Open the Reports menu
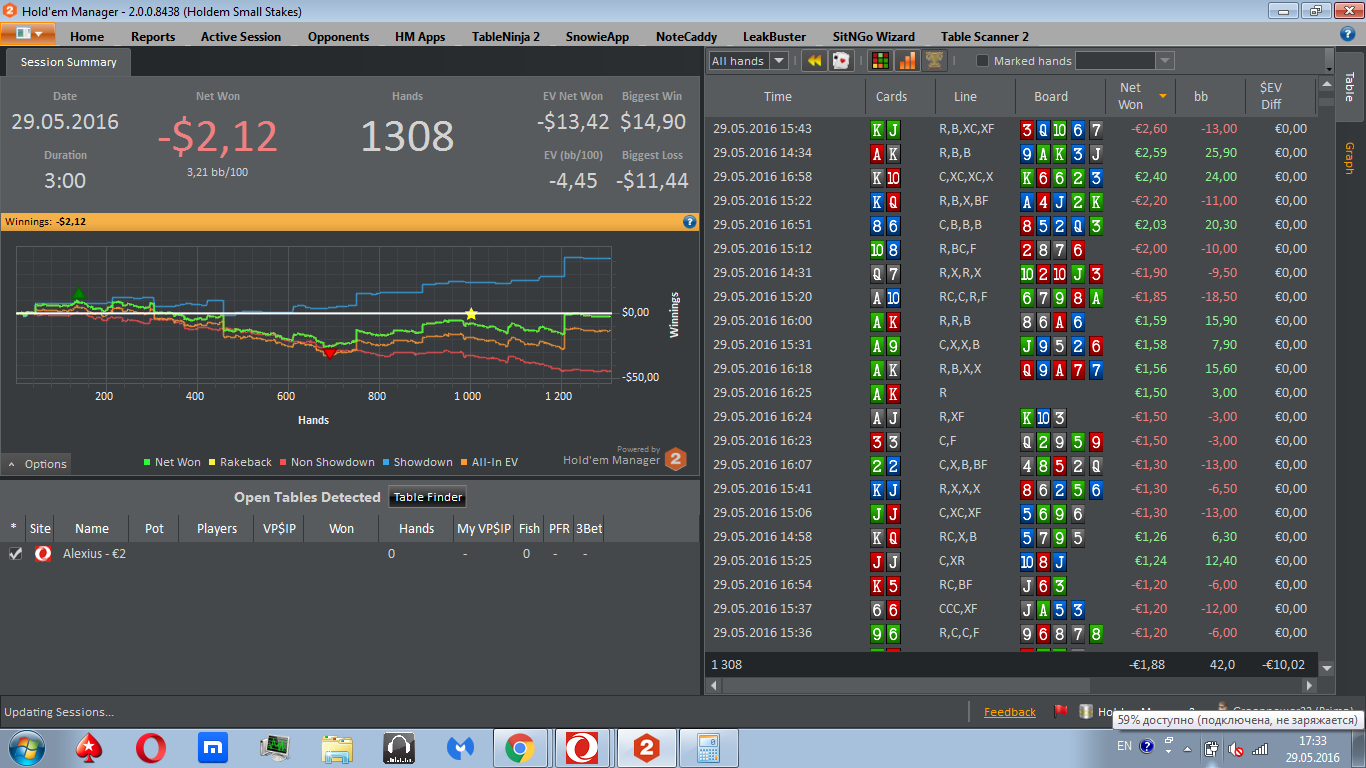The image size is (1366, 768). (x=153, y=36)
